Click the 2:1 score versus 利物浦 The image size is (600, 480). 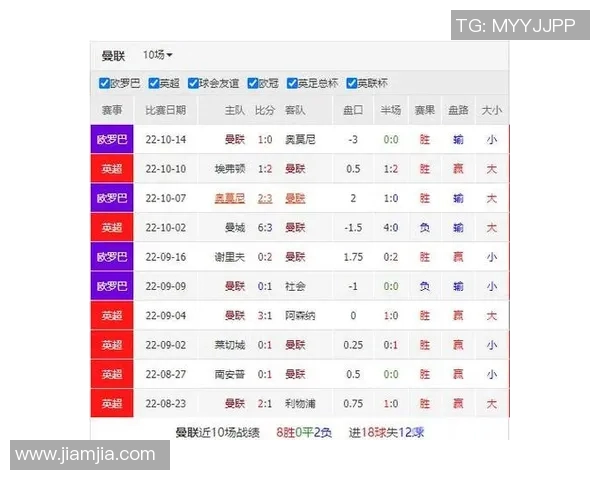click(x=265, y=403)
